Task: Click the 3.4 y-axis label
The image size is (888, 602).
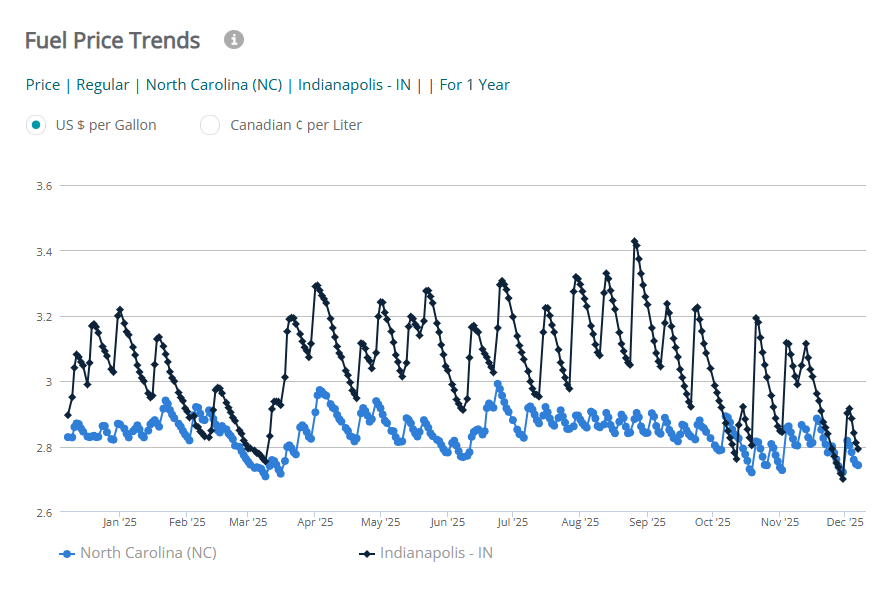Action: click(44, 251)
